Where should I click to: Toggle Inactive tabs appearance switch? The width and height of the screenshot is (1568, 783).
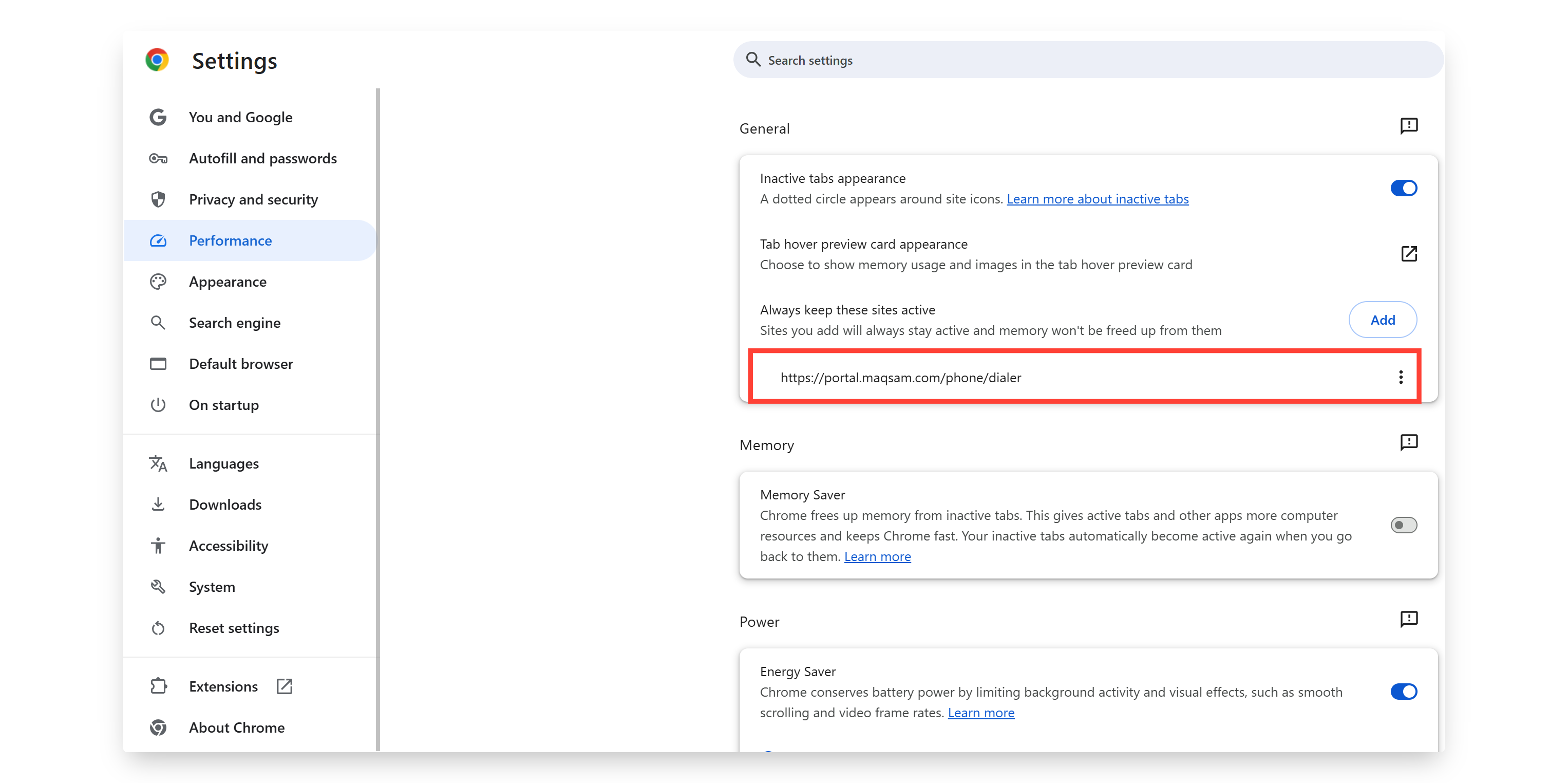[x=1404, y=188]
